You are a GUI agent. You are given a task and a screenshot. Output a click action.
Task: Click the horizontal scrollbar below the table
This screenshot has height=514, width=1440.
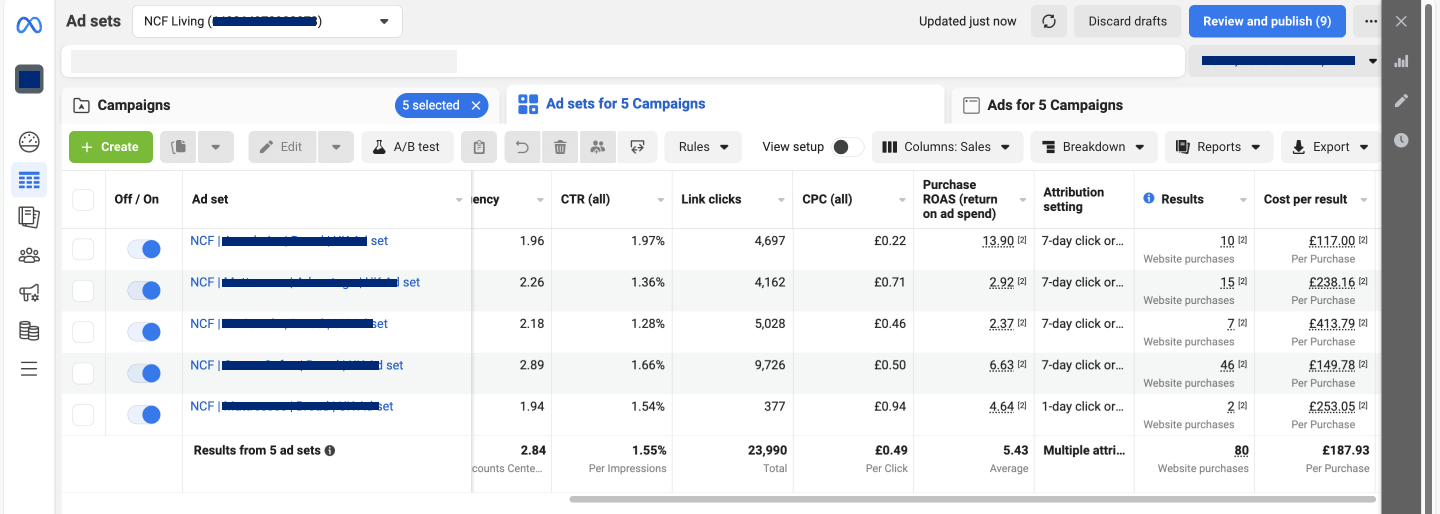coord(972,499)
